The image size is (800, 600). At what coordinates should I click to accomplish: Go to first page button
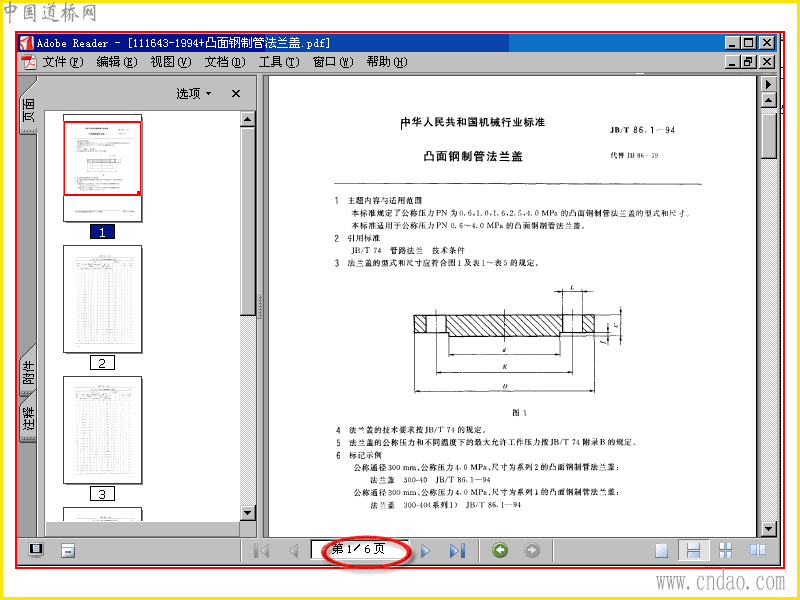262,551
